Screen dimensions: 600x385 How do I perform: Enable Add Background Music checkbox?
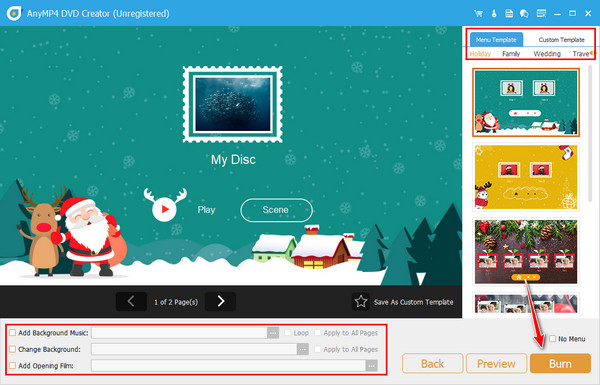coord(13,333)
